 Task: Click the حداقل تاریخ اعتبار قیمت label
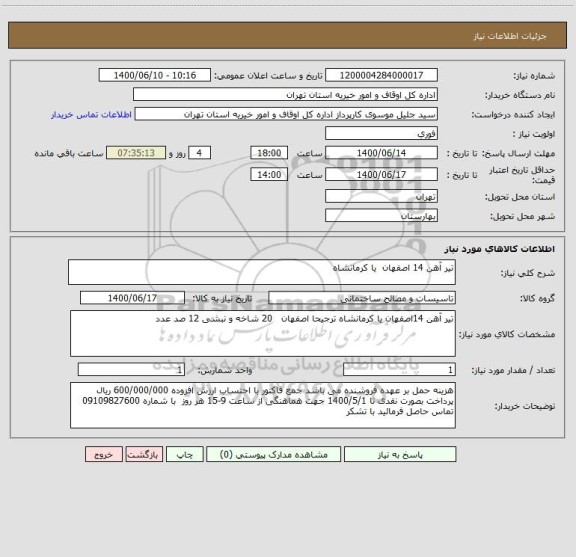(x=522, y=175)
